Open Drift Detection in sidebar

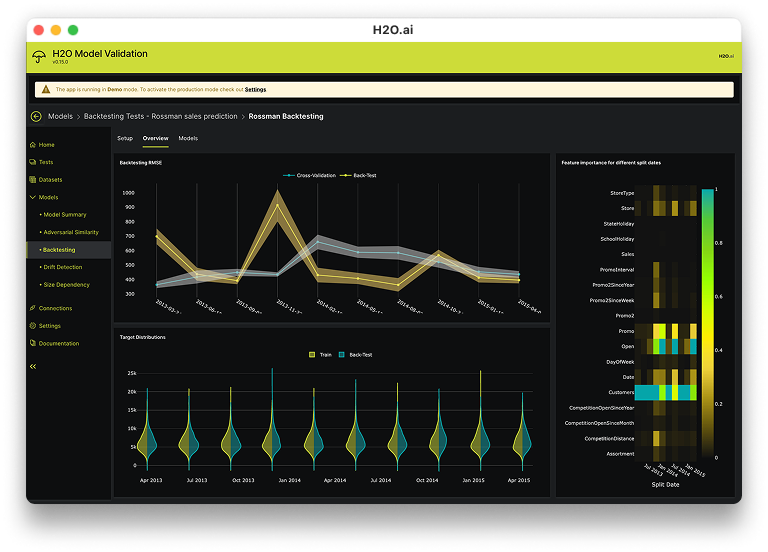coord(62,267)
